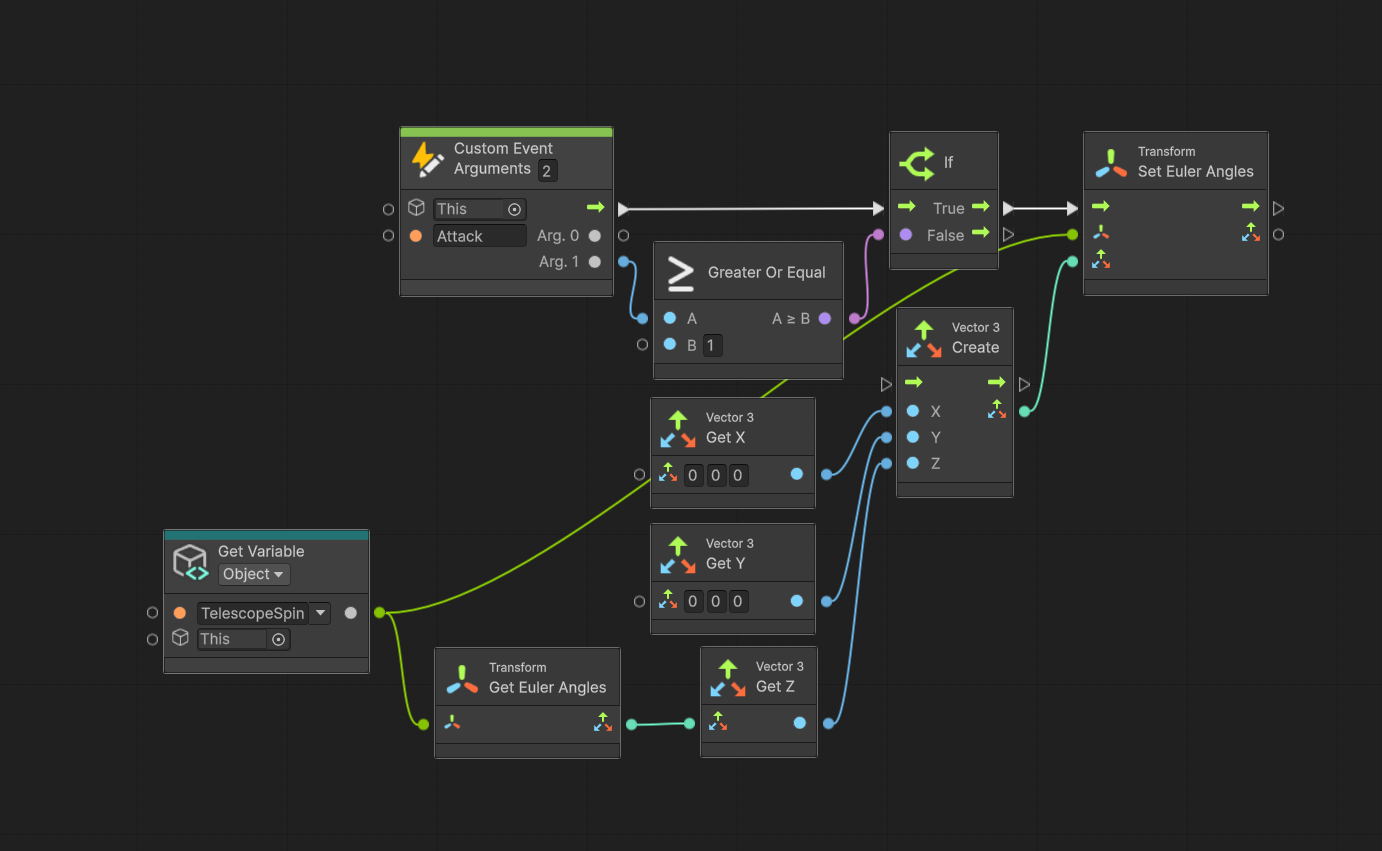Click the Get Euler Angles transform icon
Viewport: 1382px width, 851px height.
(x=462, y=678)
